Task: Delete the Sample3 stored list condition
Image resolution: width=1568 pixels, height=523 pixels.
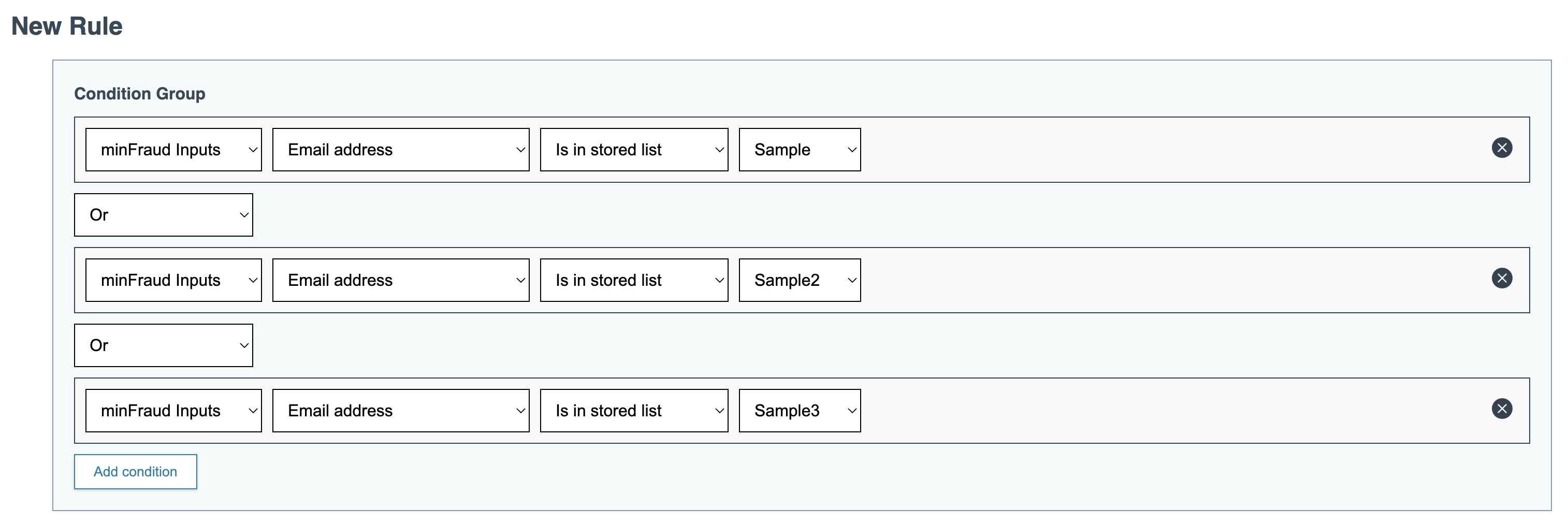Action: tap(1502, 409)
